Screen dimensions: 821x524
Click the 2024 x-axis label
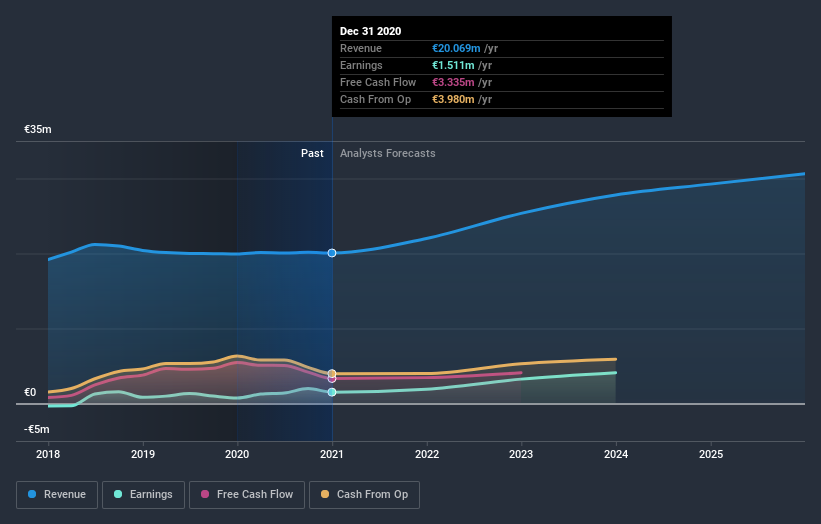[616, 454]
